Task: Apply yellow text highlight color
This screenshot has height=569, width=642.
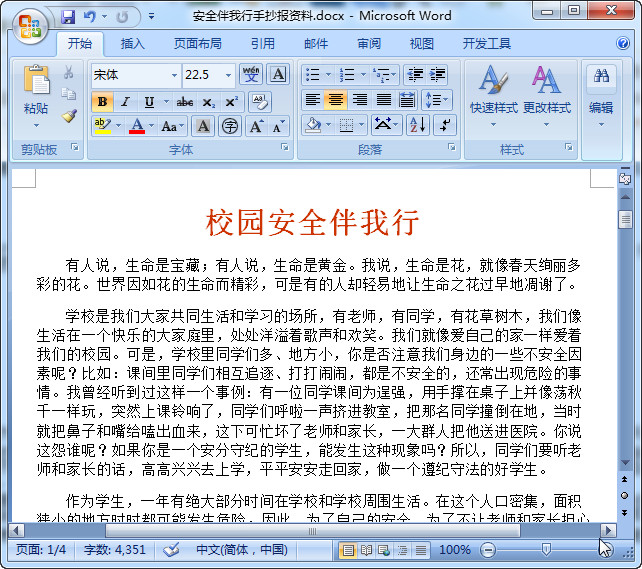Action: pos(102,126)
